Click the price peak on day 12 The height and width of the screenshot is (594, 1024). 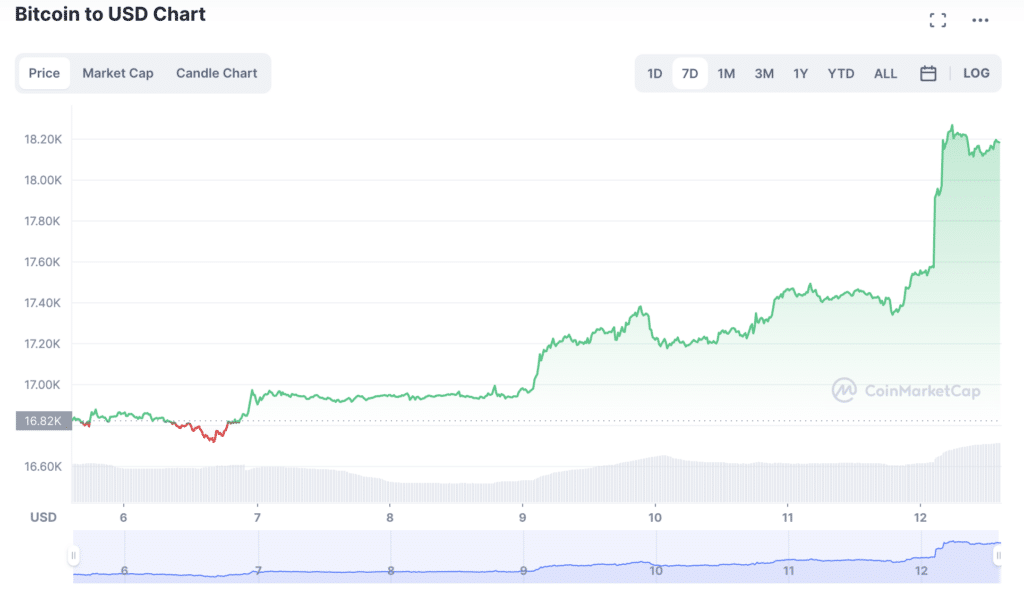[x=952, y=126]
